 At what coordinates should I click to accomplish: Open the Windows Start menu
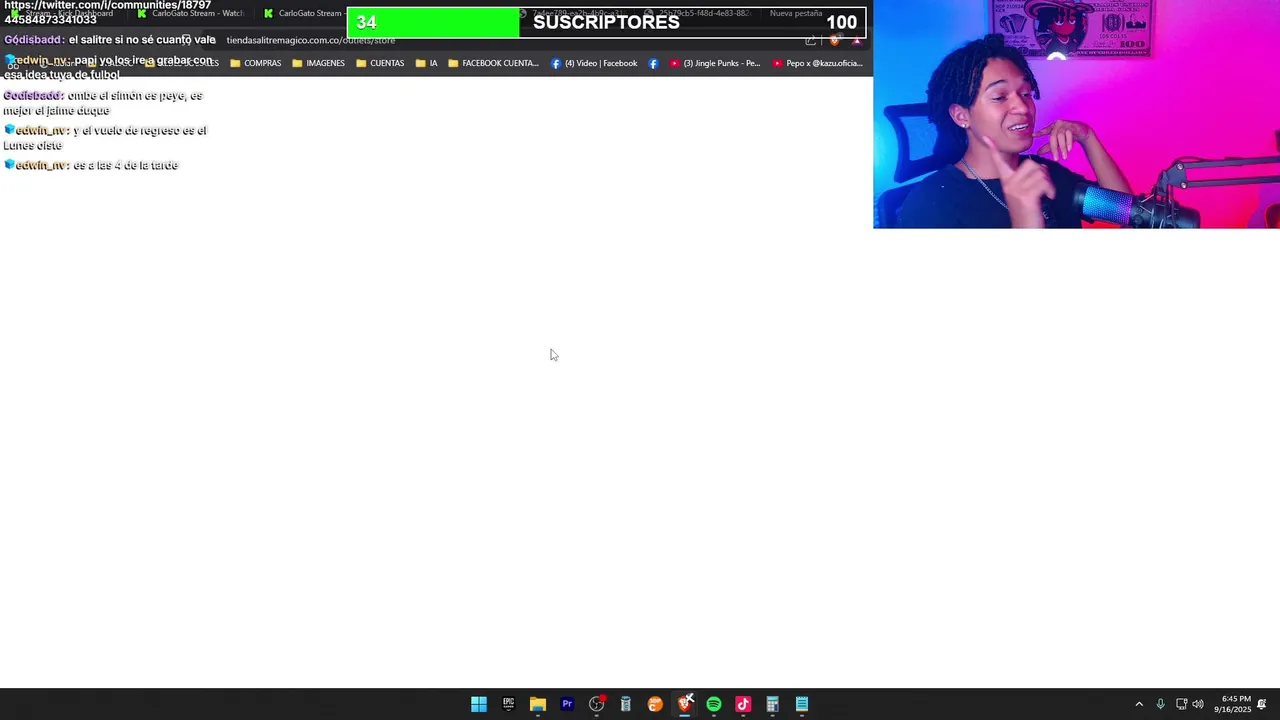(479, 704)
